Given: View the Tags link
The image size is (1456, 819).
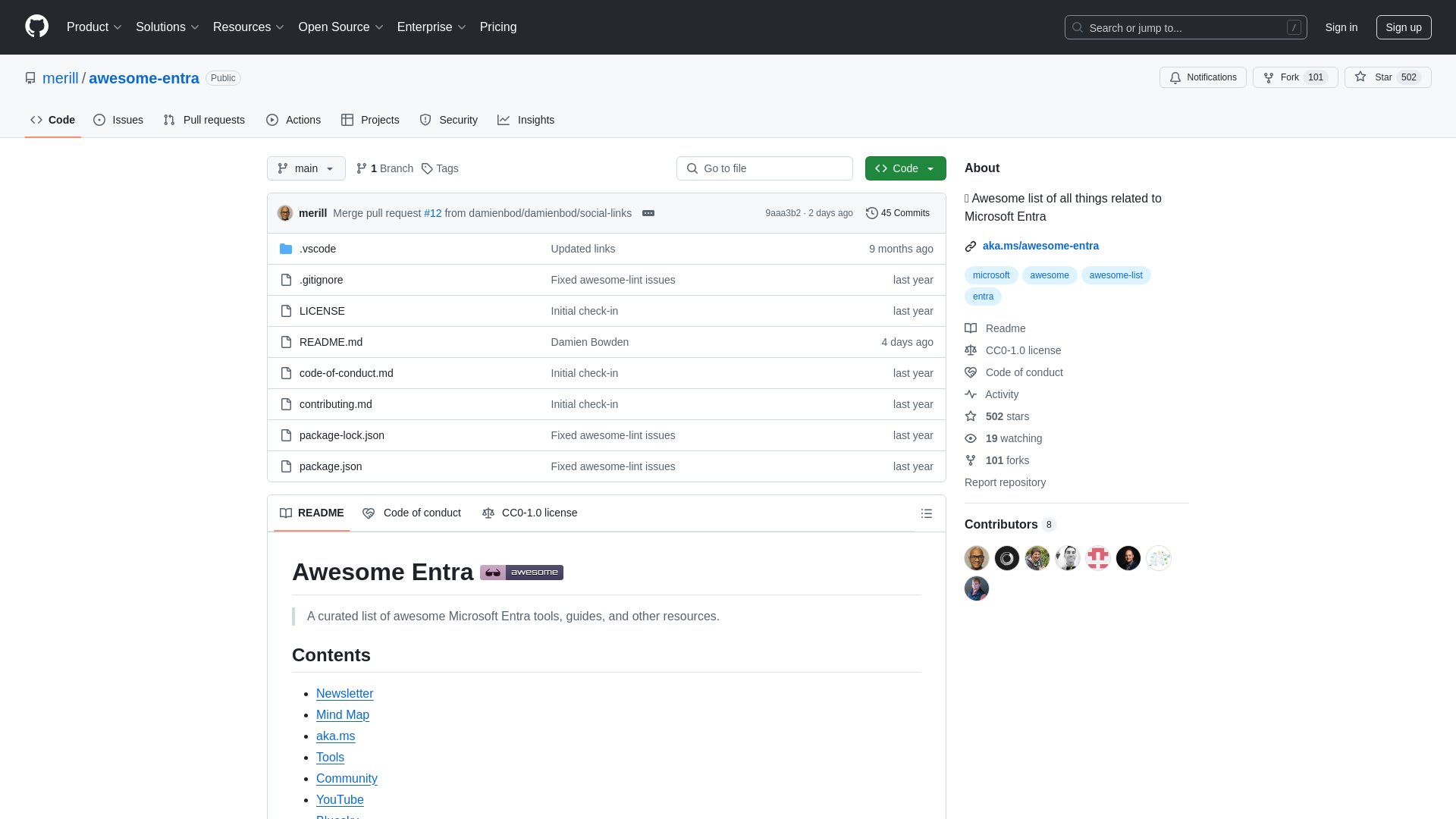Looking at the screenshot, I should (x=440, y=168).
